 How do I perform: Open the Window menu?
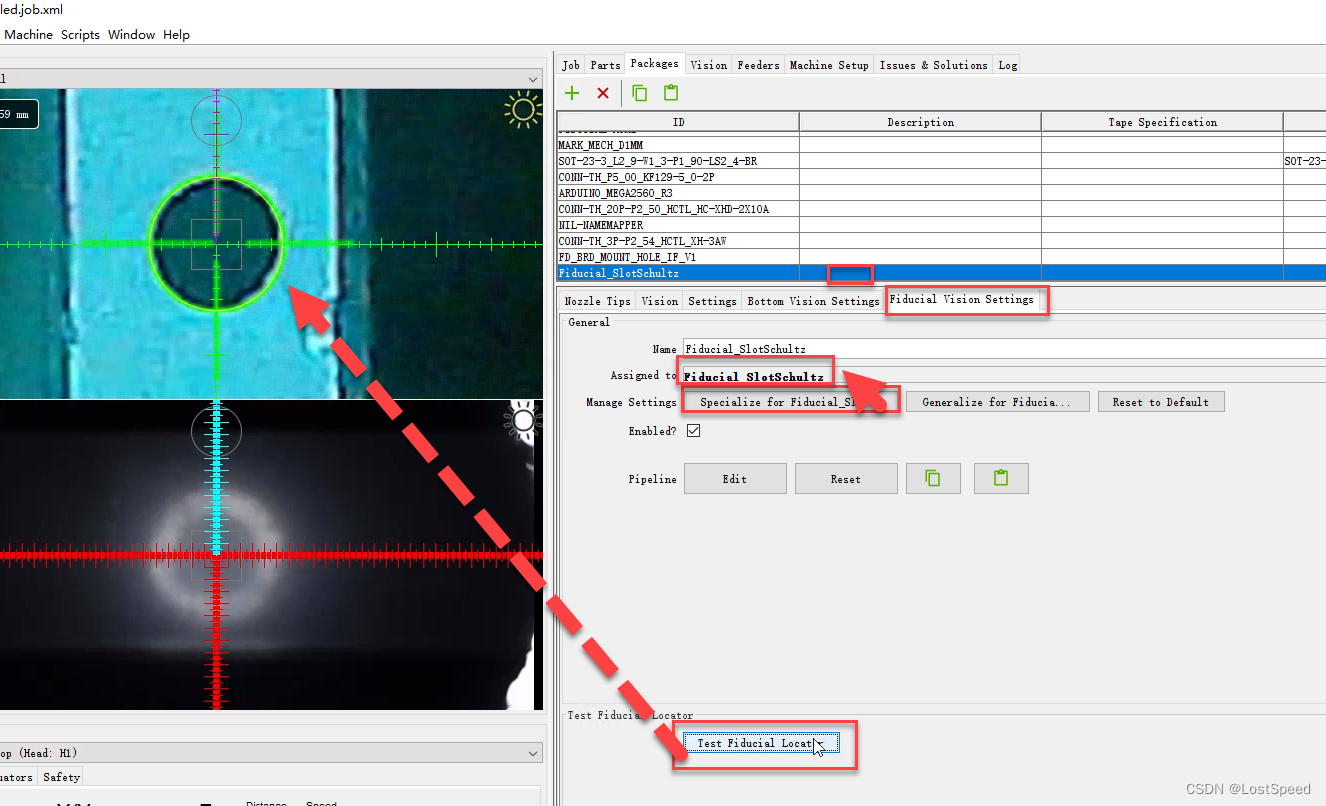[131, 34]
